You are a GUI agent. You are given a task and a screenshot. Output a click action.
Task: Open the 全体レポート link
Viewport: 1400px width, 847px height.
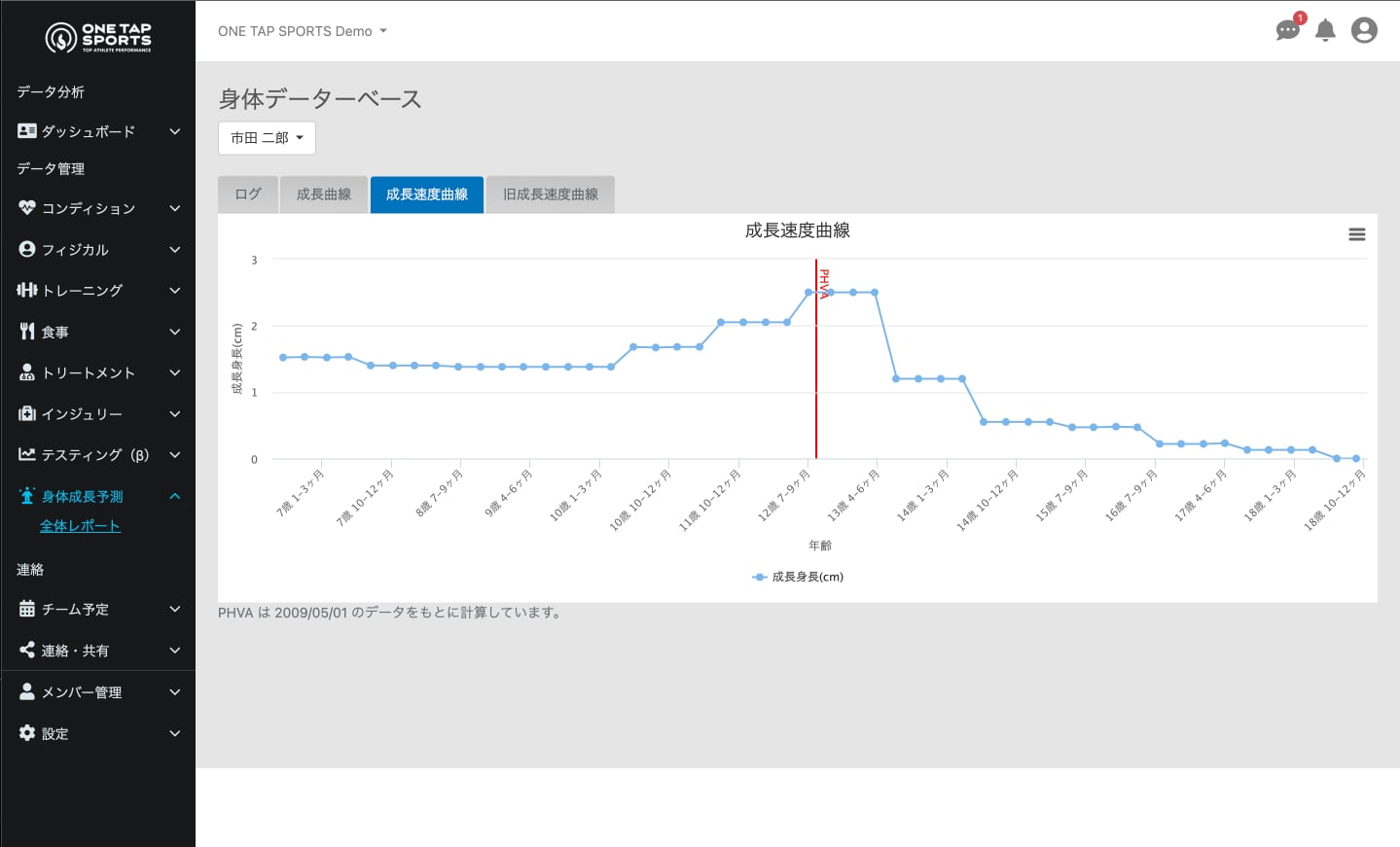pyautogui.click(x=80, y=526)
